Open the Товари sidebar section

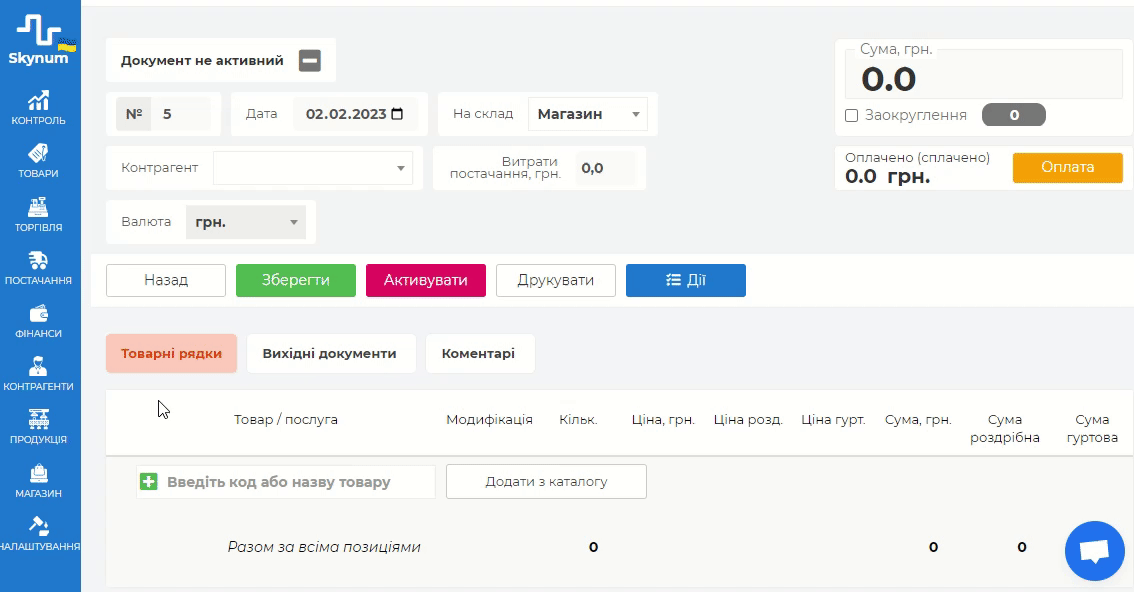point(39,161)
